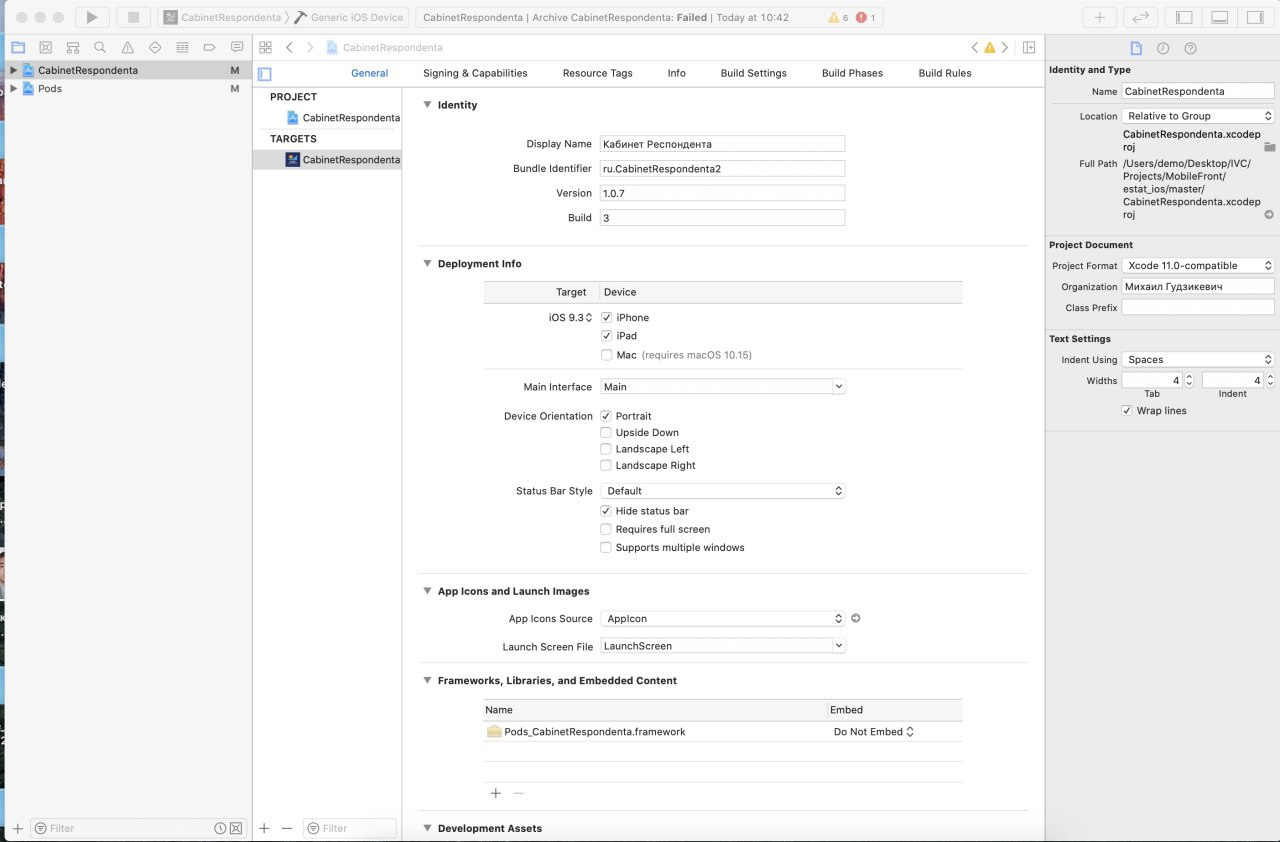1280x842 pixels.
Task: Open the Find navigator magnifier icon
Action: 100,47
